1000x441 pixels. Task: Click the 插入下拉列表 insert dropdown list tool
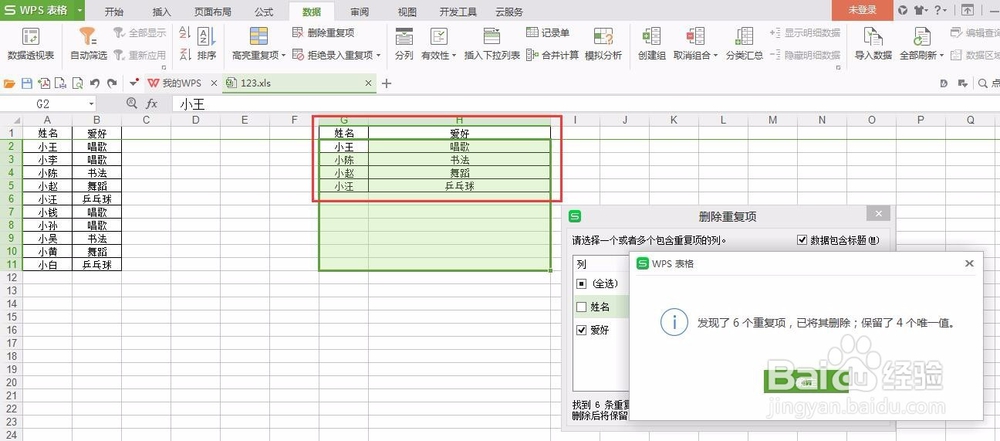click(492, 43)
